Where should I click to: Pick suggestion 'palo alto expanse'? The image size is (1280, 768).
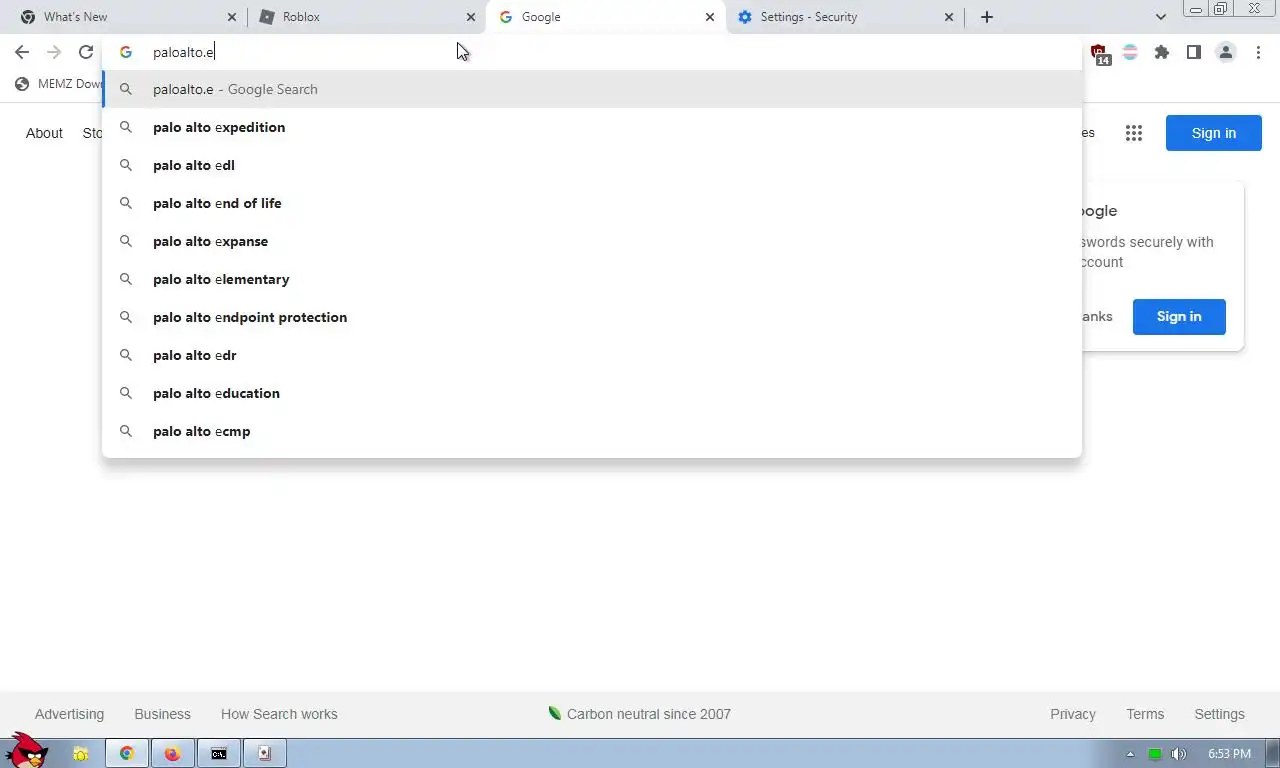(x=592, y=241)
